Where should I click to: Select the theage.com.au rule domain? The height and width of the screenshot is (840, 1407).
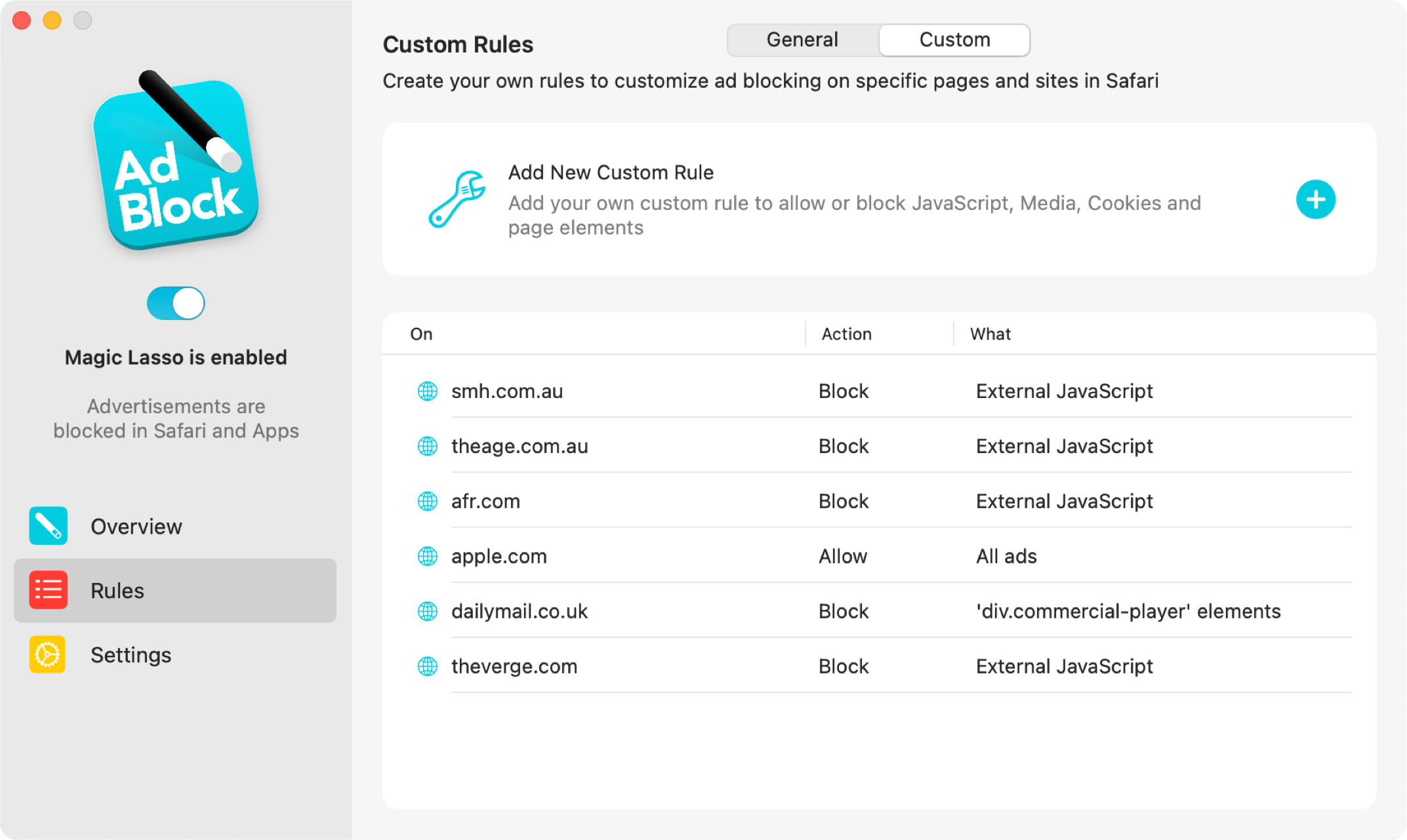coord(520,446)
